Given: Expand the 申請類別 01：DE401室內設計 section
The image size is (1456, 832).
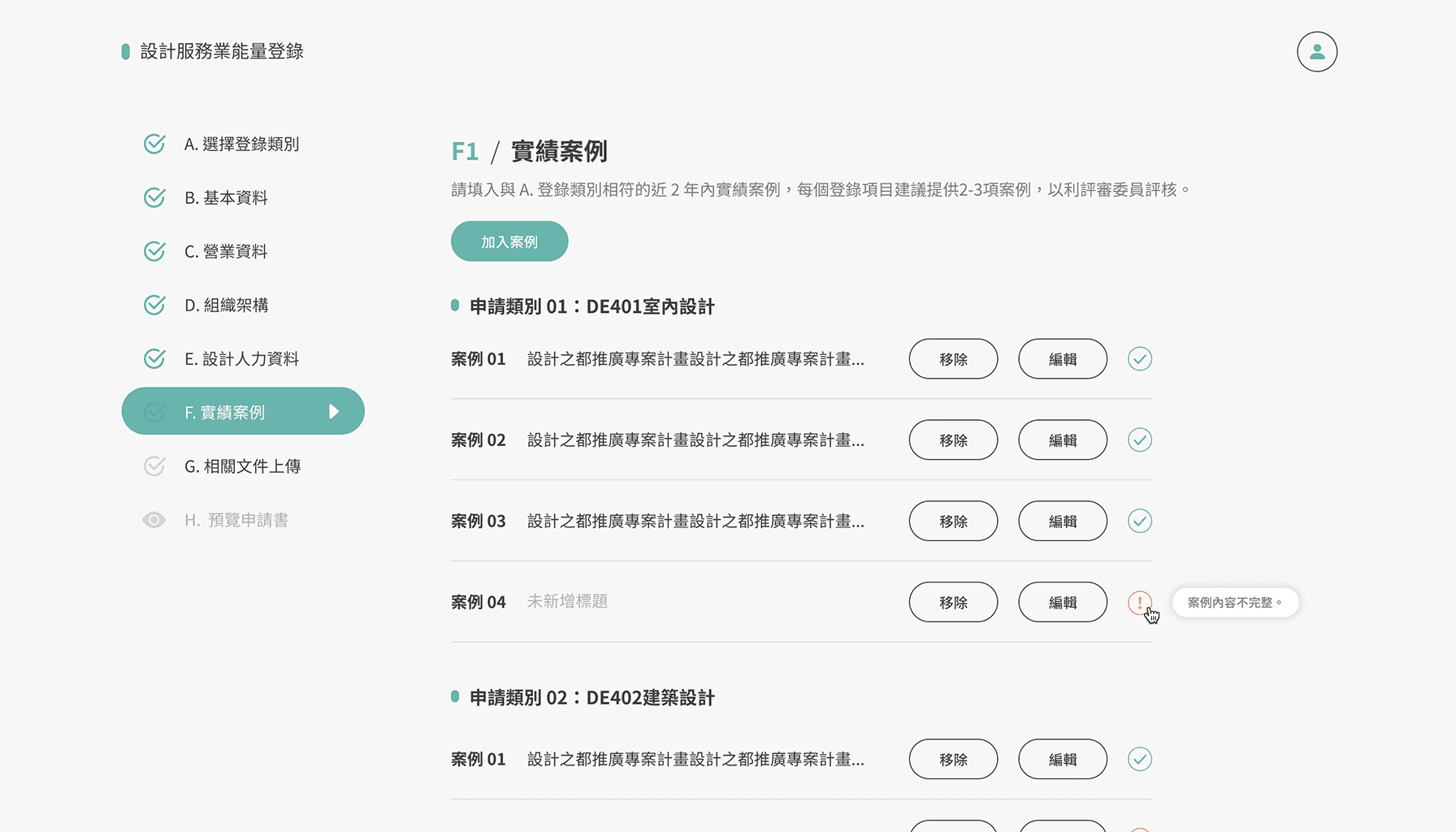Looking at the screenshot, I should click(x=591, y=306).
